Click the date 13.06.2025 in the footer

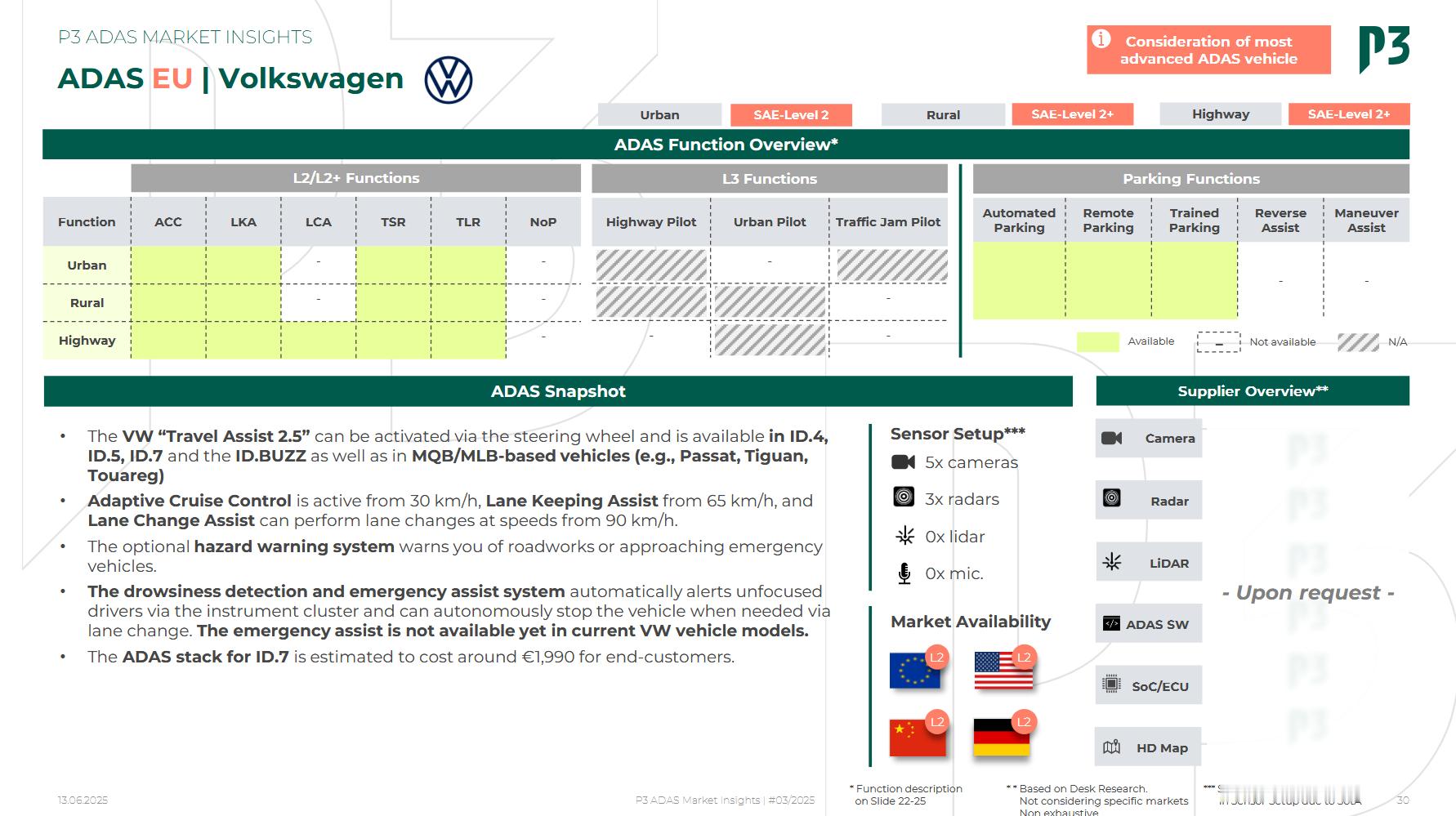83,800
